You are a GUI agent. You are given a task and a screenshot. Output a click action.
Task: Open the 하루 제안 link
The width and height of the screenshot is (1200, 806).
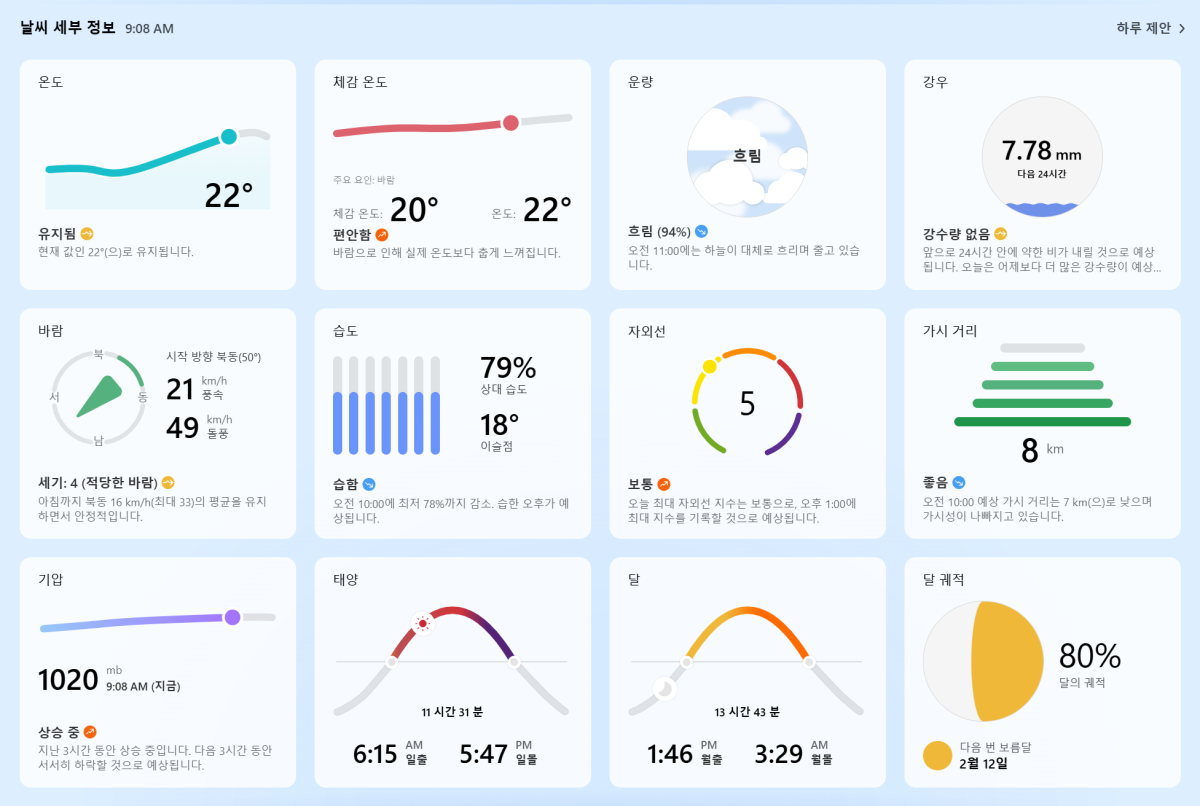coord(1143,28)
